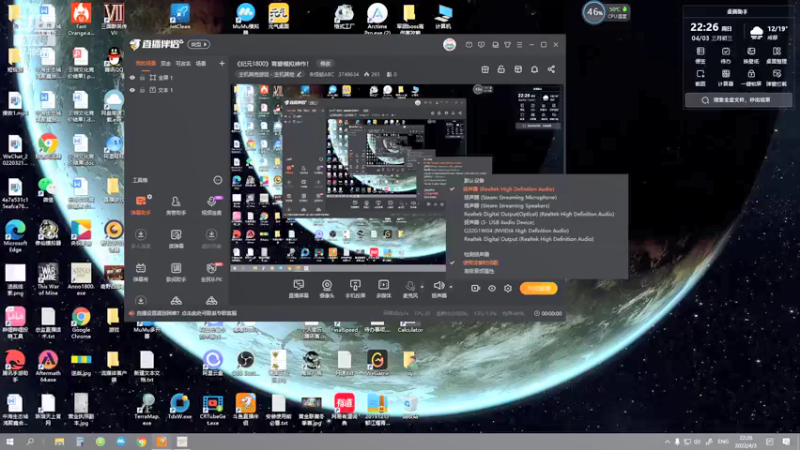Open the 歌词助手 tool
Image resolution: width=800 pixels, height=450 pixels.
coord(176,272)
